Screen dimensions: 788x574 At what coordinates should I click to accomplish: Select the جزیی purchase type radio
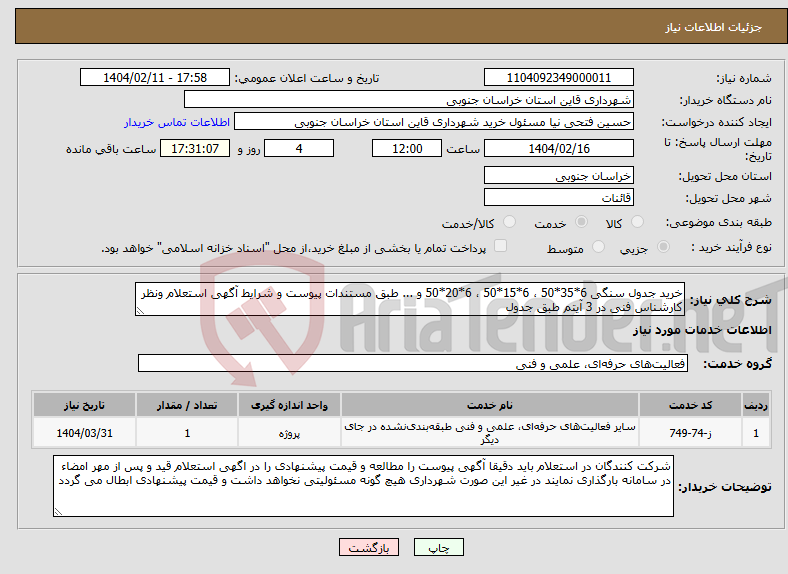(663, 247)
